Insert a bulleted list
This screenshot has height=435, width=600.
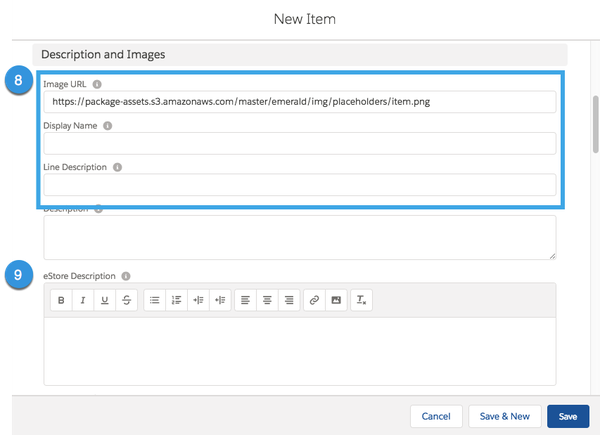[155, 300]
